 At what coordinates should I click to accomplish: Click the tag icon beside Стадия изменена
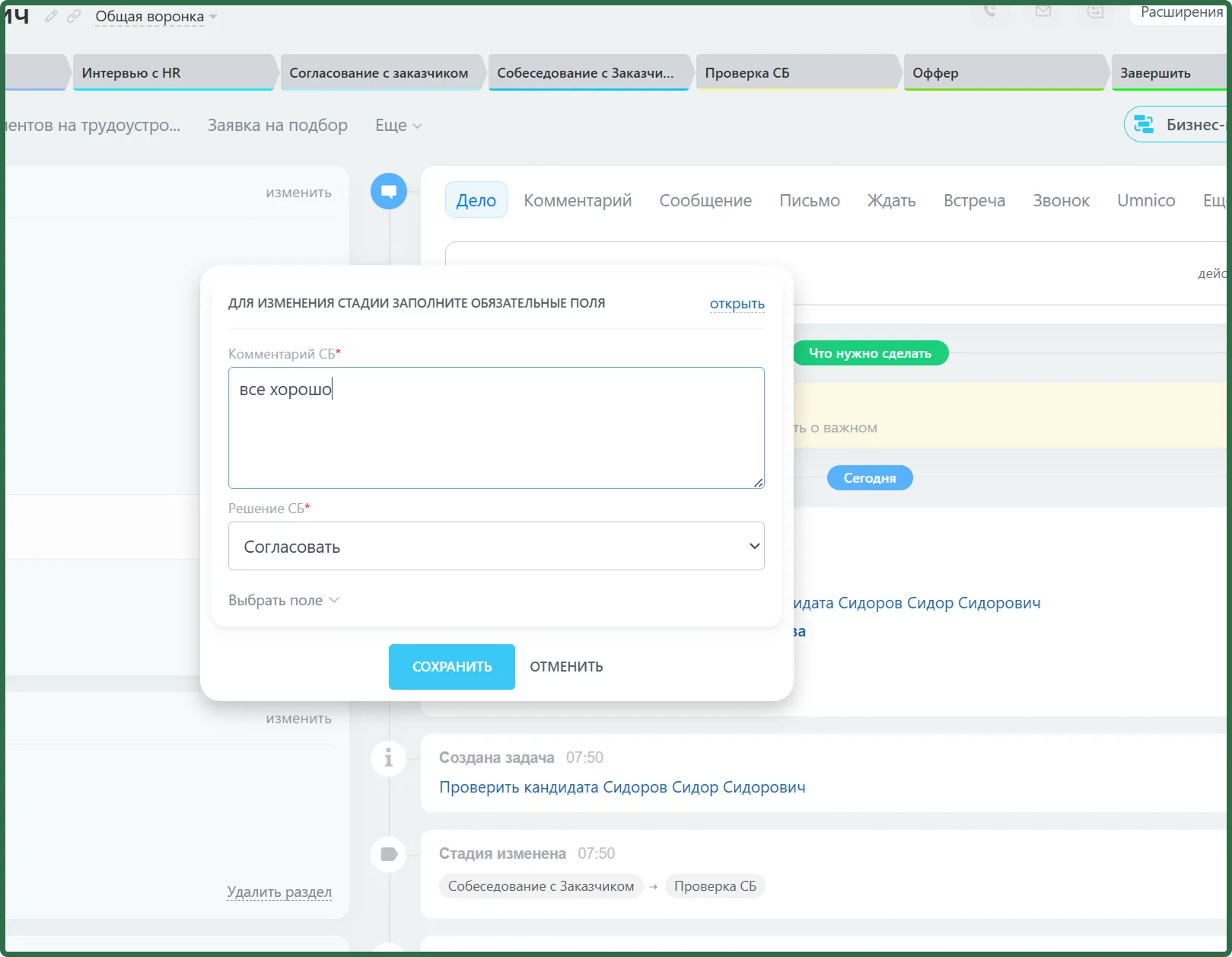point(389,854)
